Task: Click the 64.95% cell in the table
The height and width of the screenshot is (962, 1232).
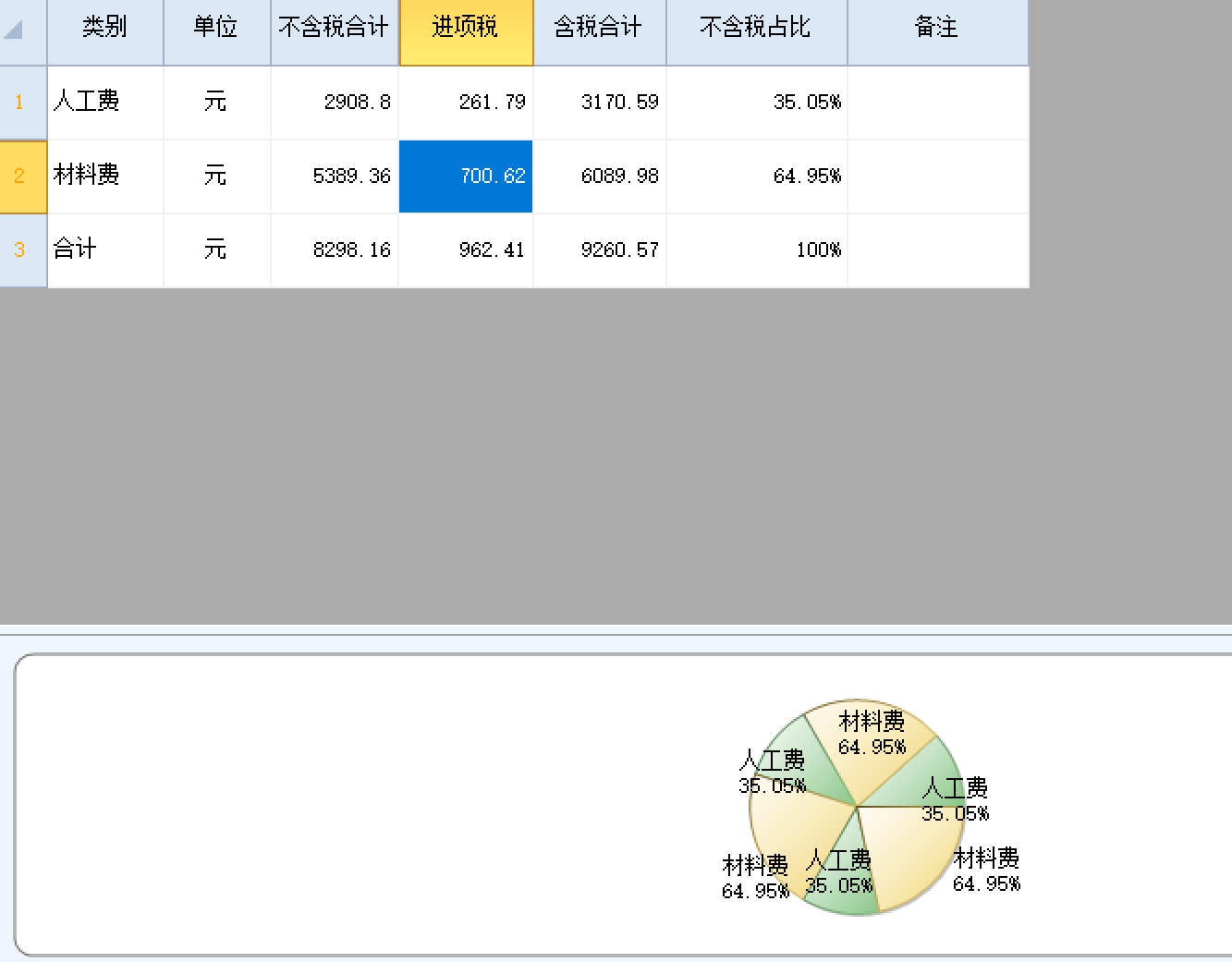Action: click(757, 177)
